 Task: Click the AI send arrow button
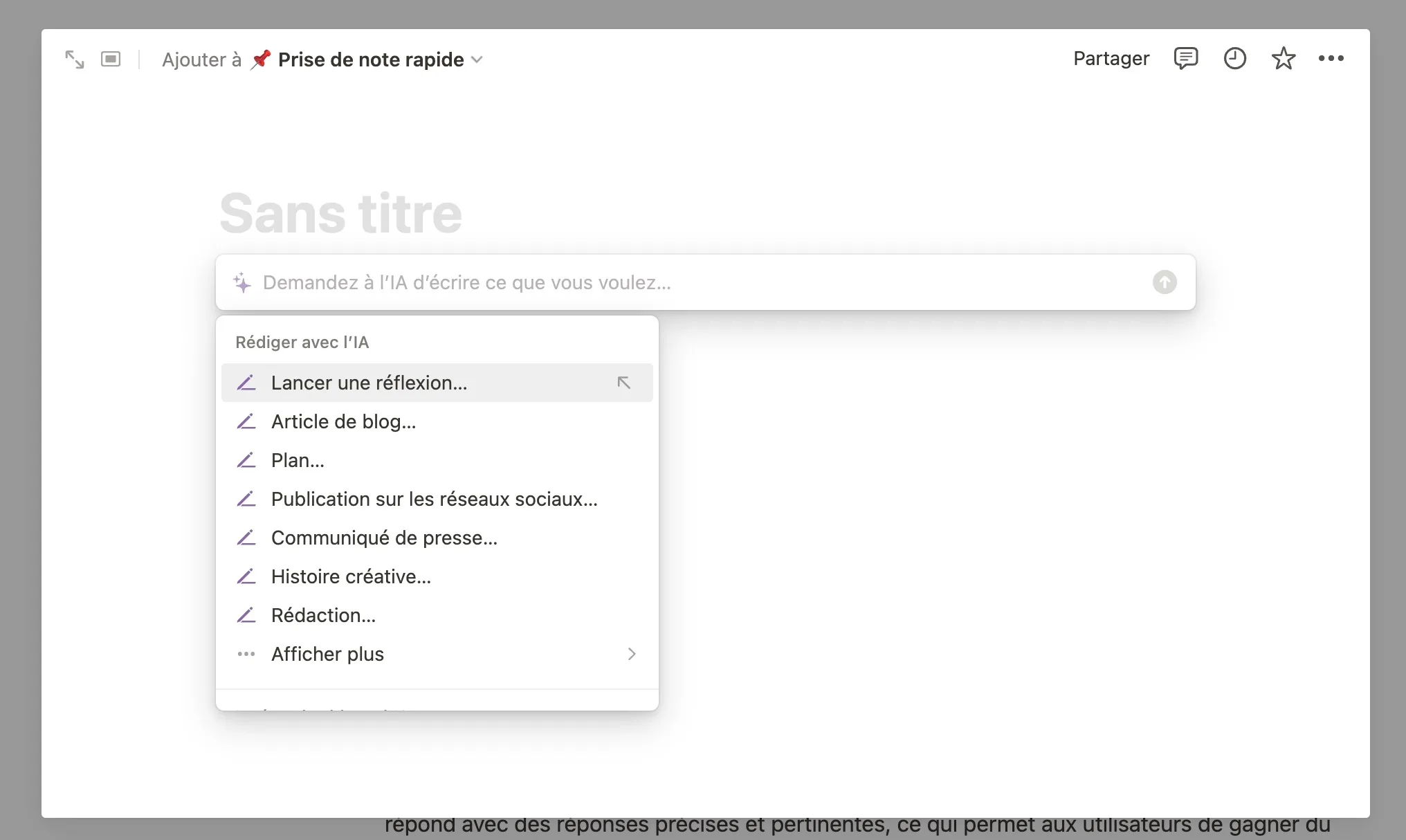click(1165, 282)
